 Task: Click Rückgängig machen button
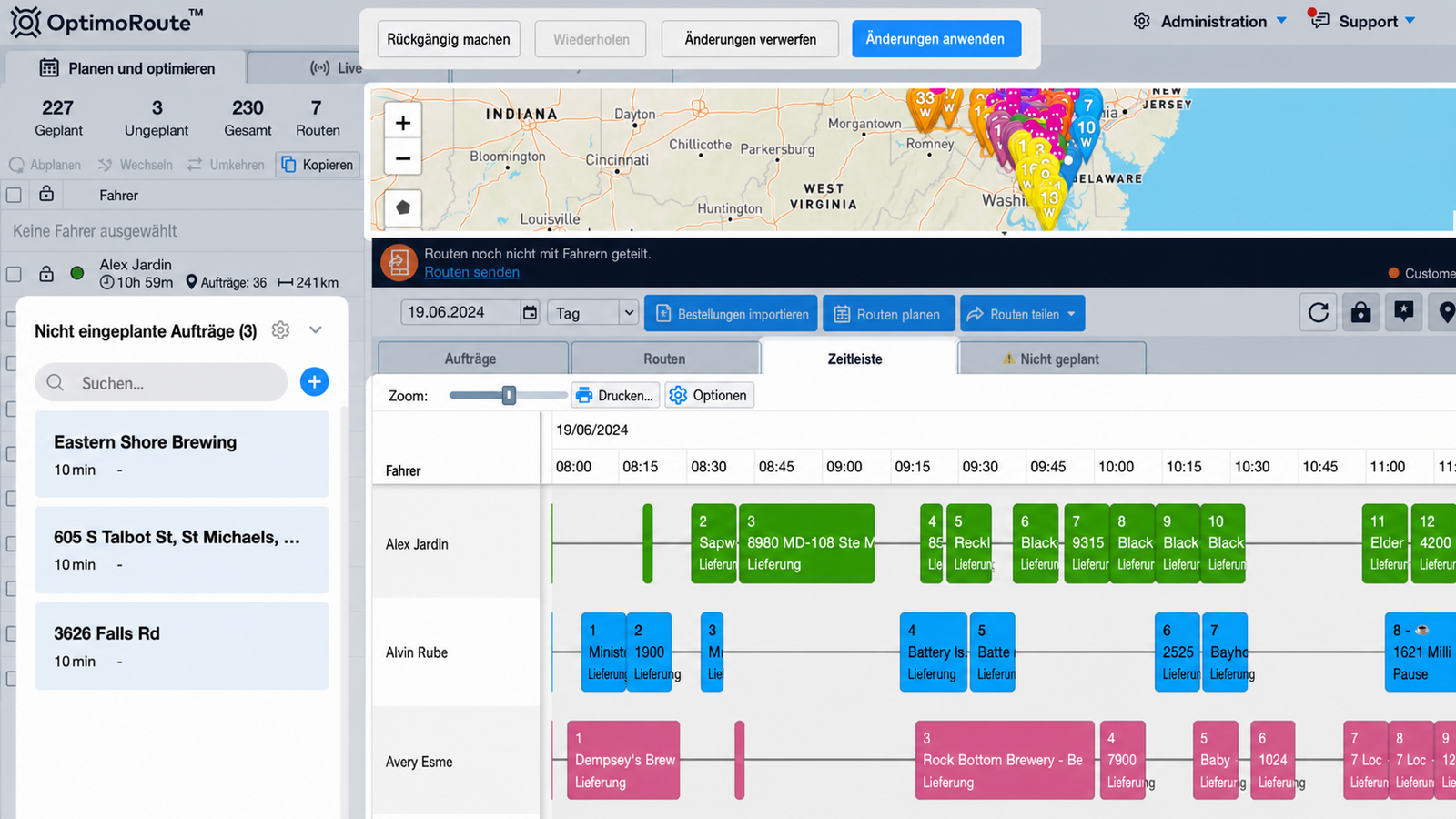(449, 39)
